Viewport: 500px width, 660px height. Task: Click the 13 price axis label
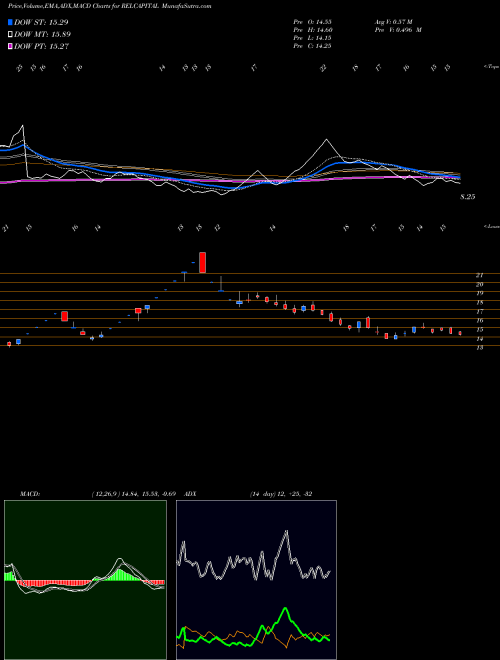[479, 348]
